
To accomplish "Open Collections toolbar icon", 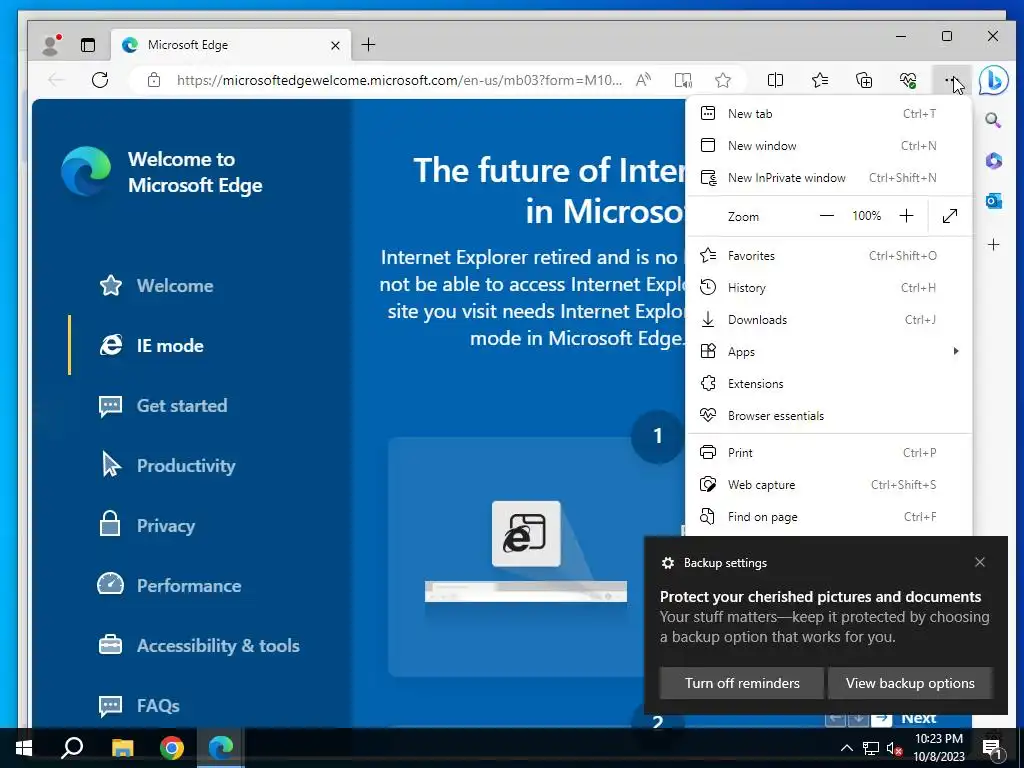I will (x=863, y=80).
